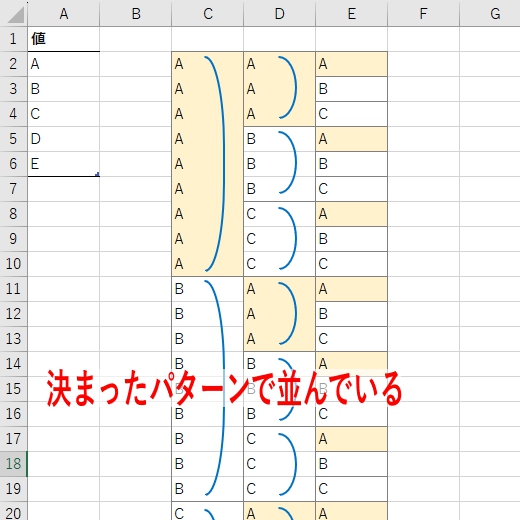The height and width of the screenshot is (520, 520).
Task: Click cell D11 with value A
Action: 280,289
